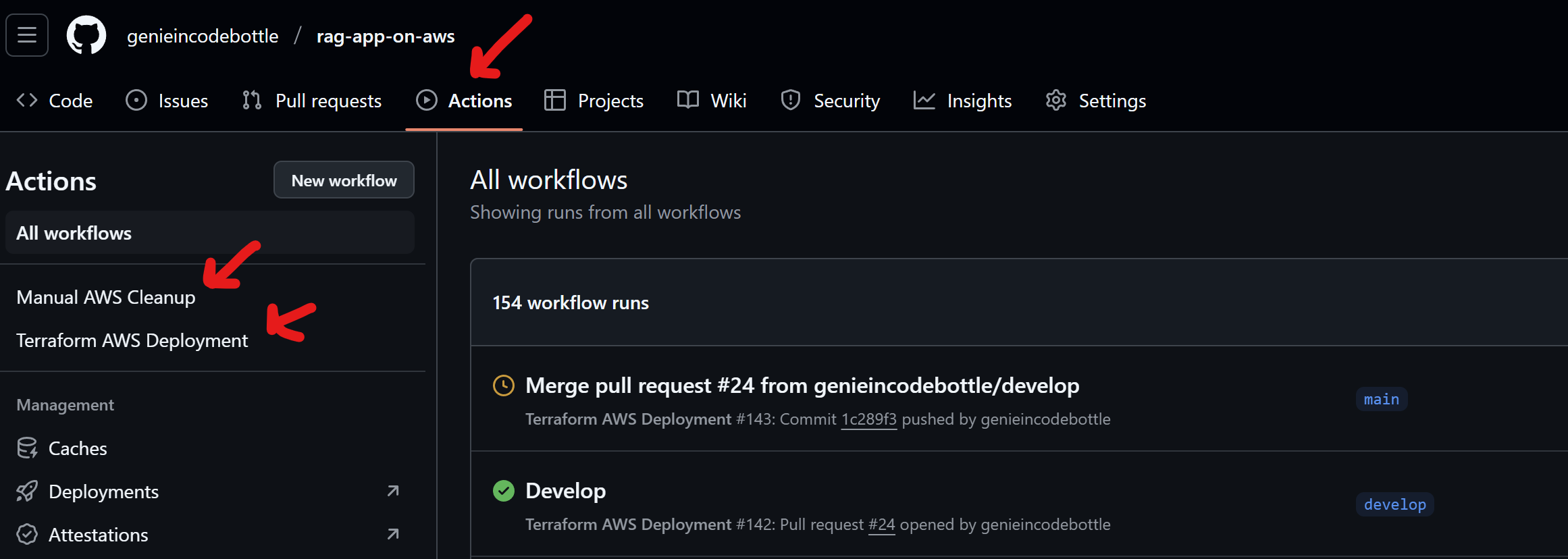Click the Management section label
The height and width of the screenshot is (559, 1568).
tap(66, 405)
